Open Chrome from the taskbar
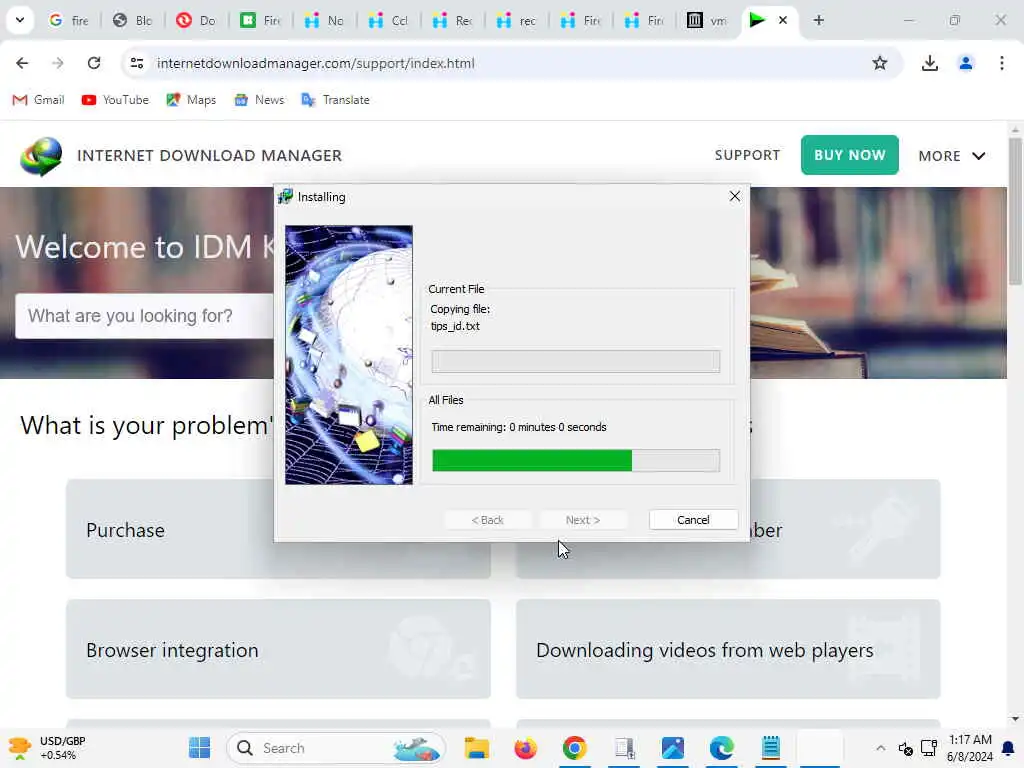Viewport: 1024px width, 768px height. coord(575,748)
